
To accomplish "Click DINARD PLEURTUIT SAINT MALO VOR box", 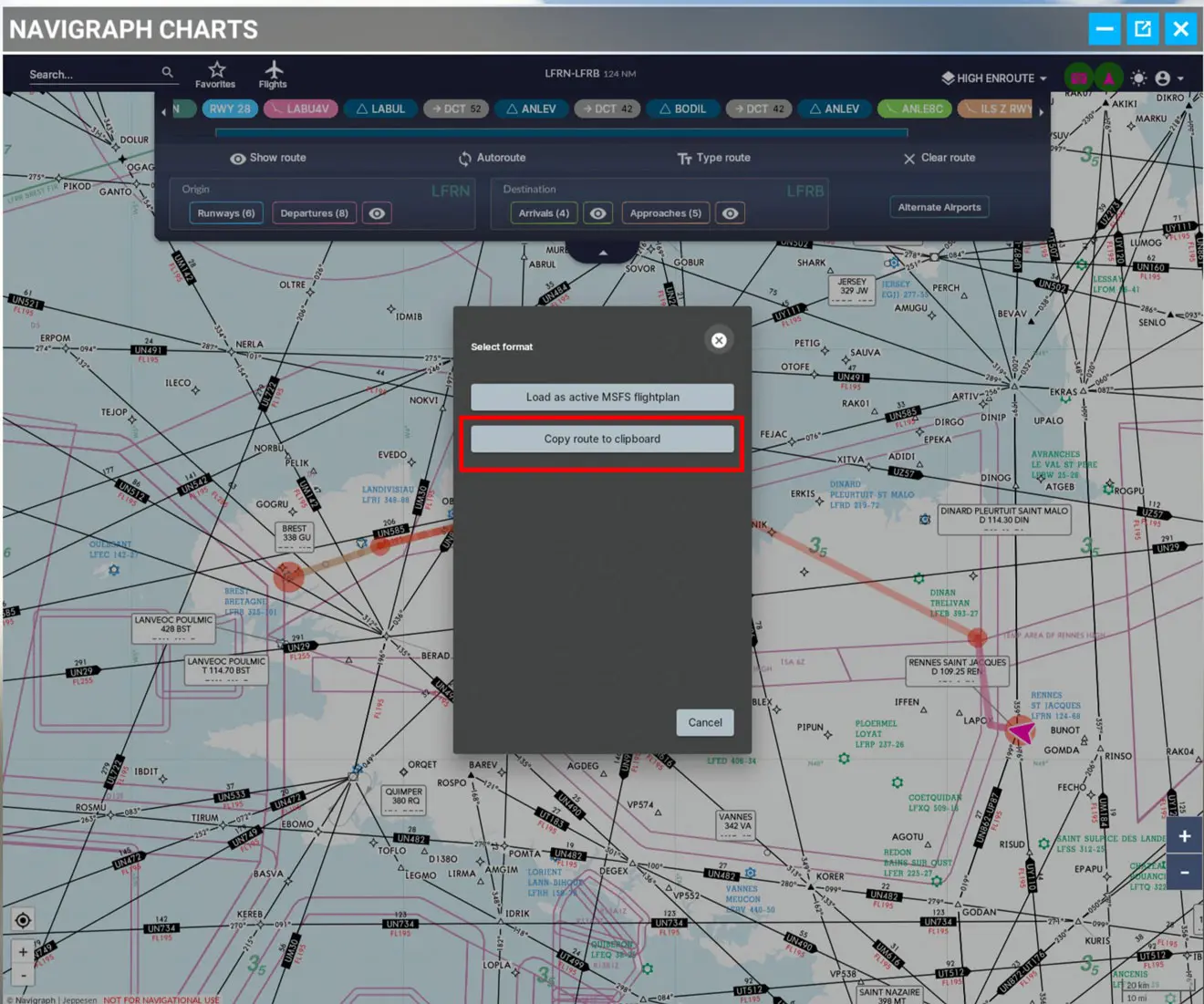I will point(1003,520).
